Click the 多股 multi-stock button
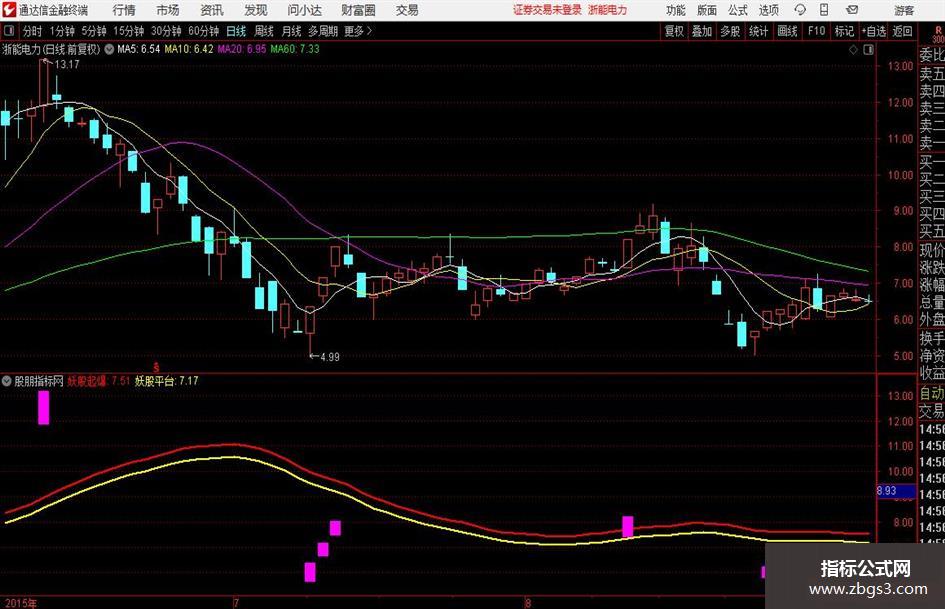The image size is (945, 609). pos(730,31)
